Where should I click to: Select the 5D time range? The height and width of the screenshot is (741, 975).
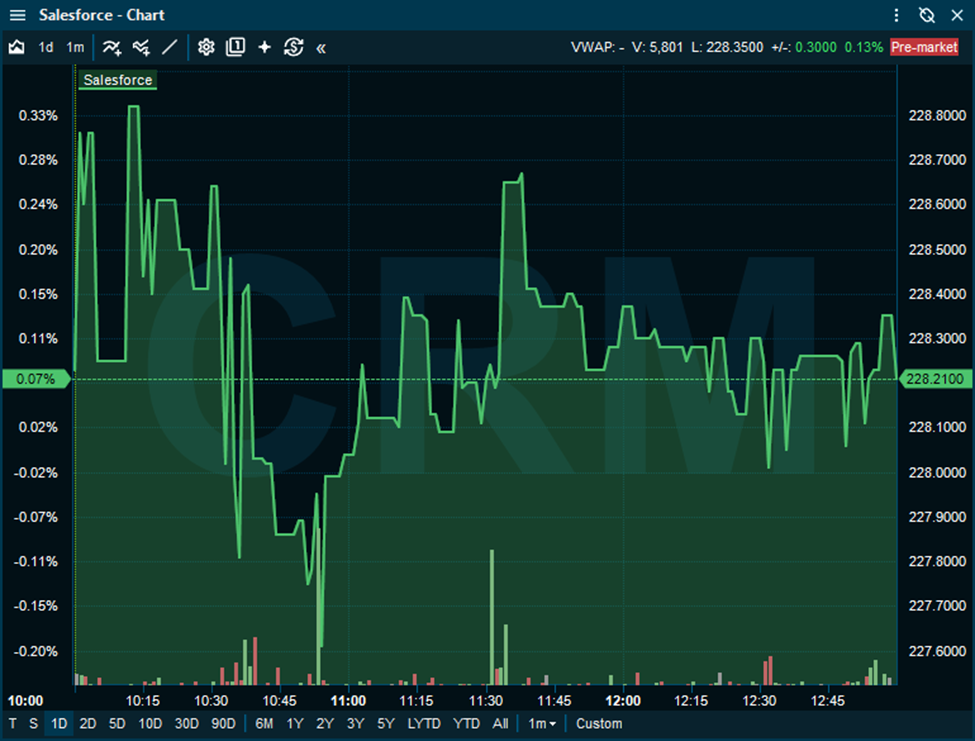(x=117, y=723)
